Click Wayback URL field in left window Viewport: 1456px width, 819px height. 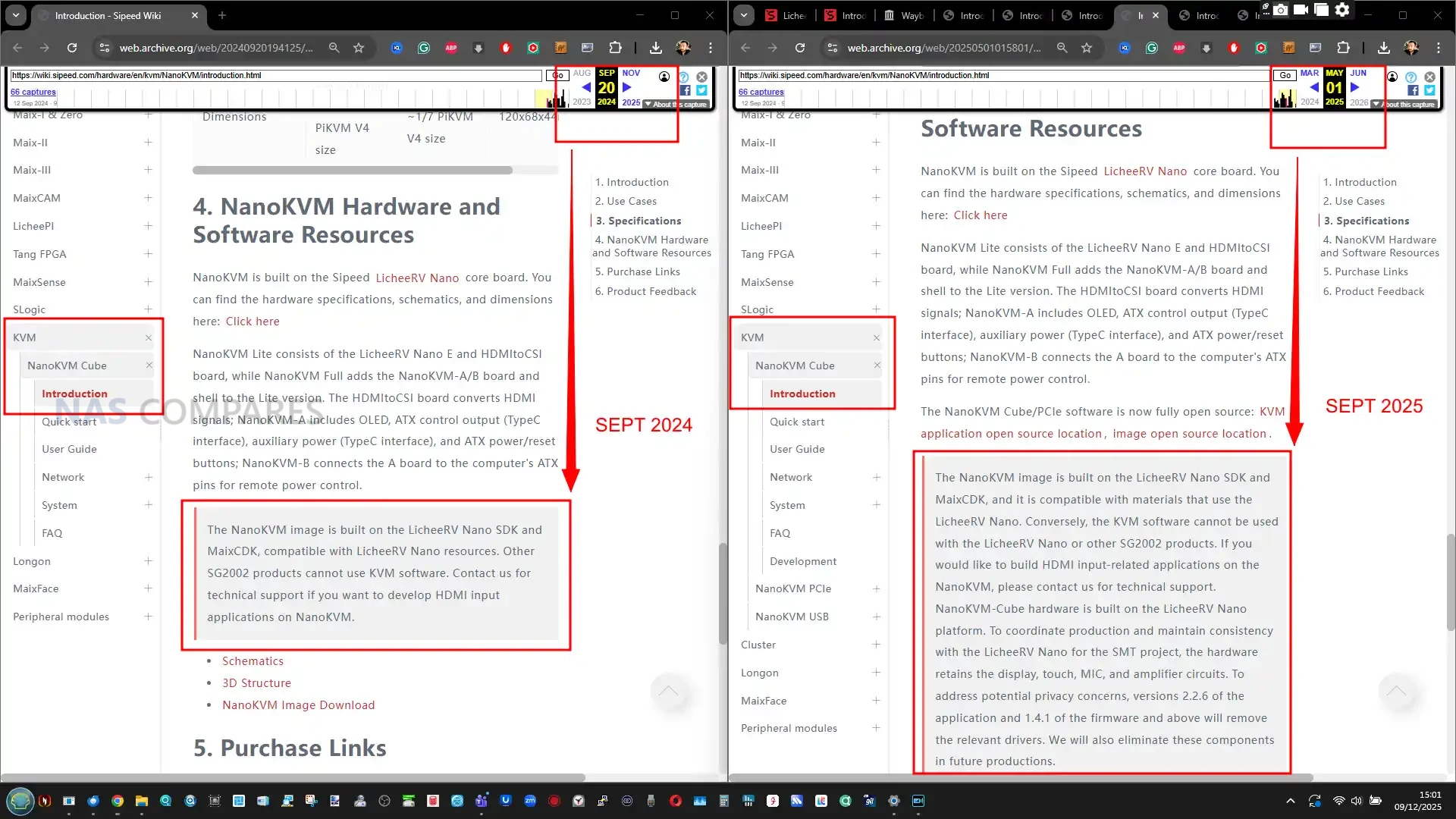pyautogui.click(x=276, y=75)
